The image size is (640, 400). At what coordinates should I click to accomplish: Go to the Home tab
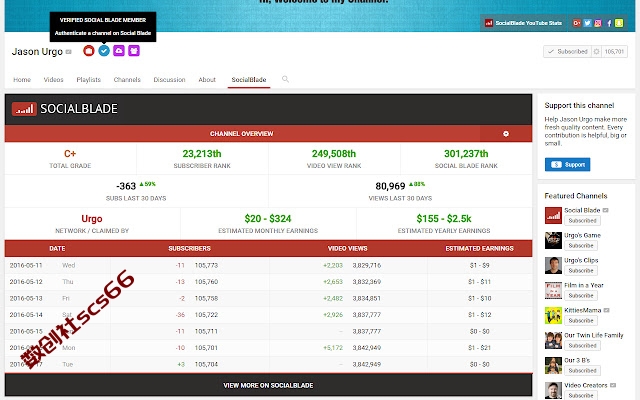[22, 80]
